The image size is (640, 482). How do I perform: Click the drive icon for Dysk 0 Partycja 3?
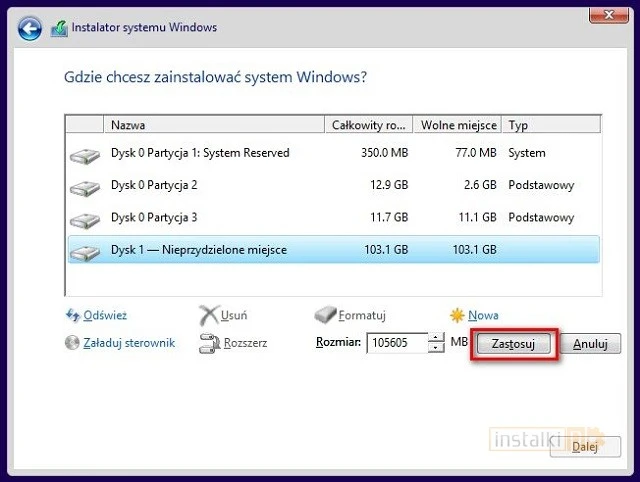(x=85, y=220)
